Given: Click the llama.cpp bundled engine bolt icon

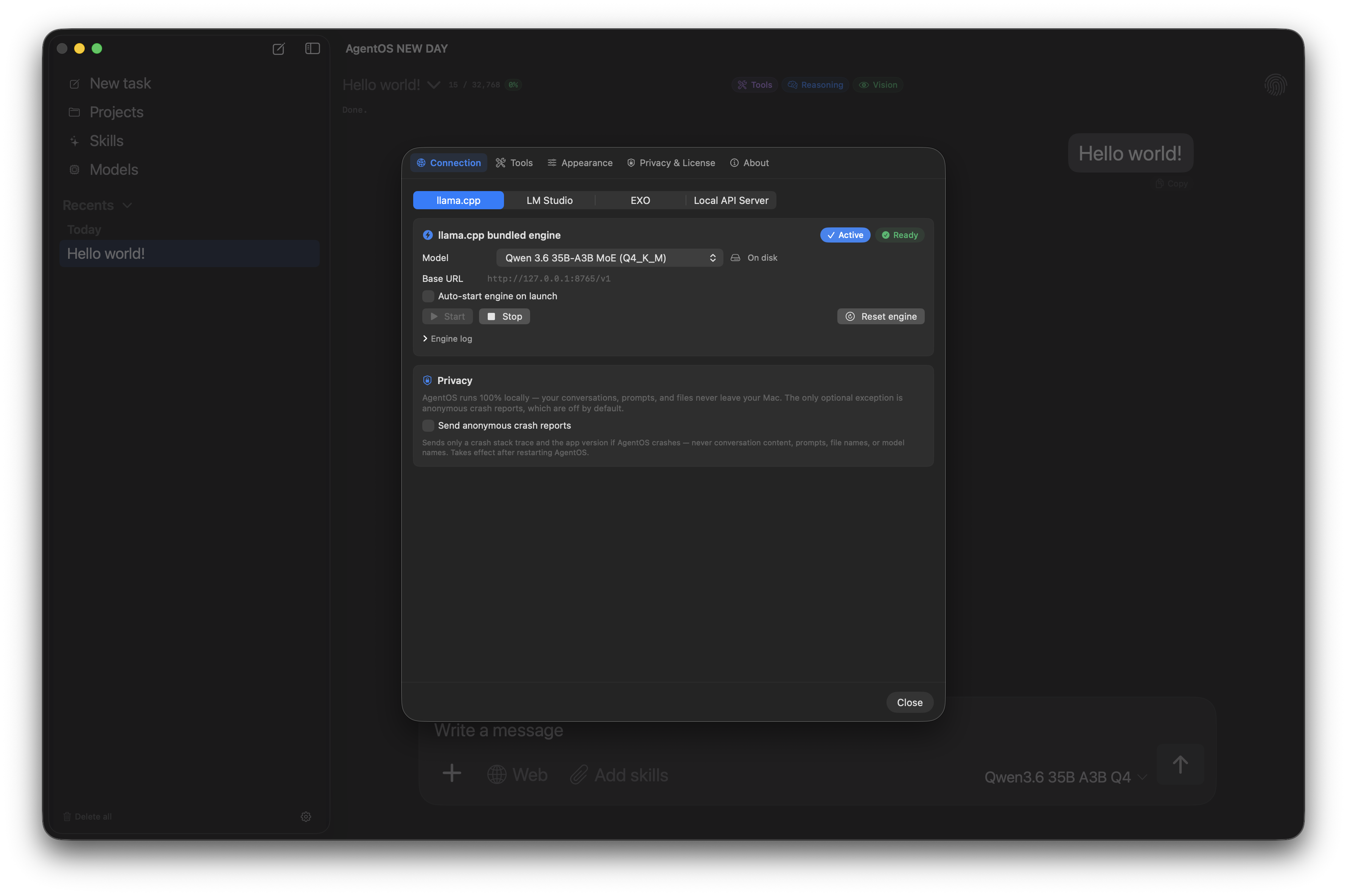Looking at the screenshot, I should pyautogui.click(x=427, y=235).
